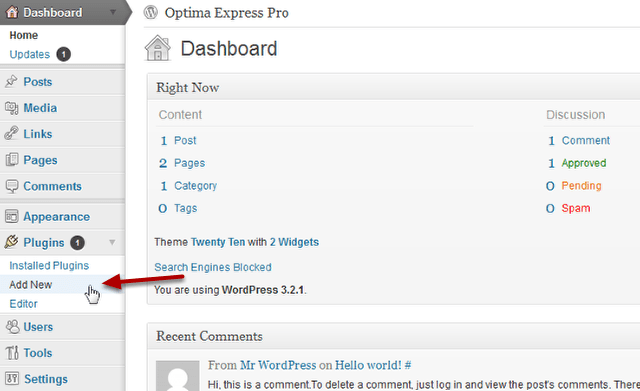Select Home under Dashboard

[24, 36]
